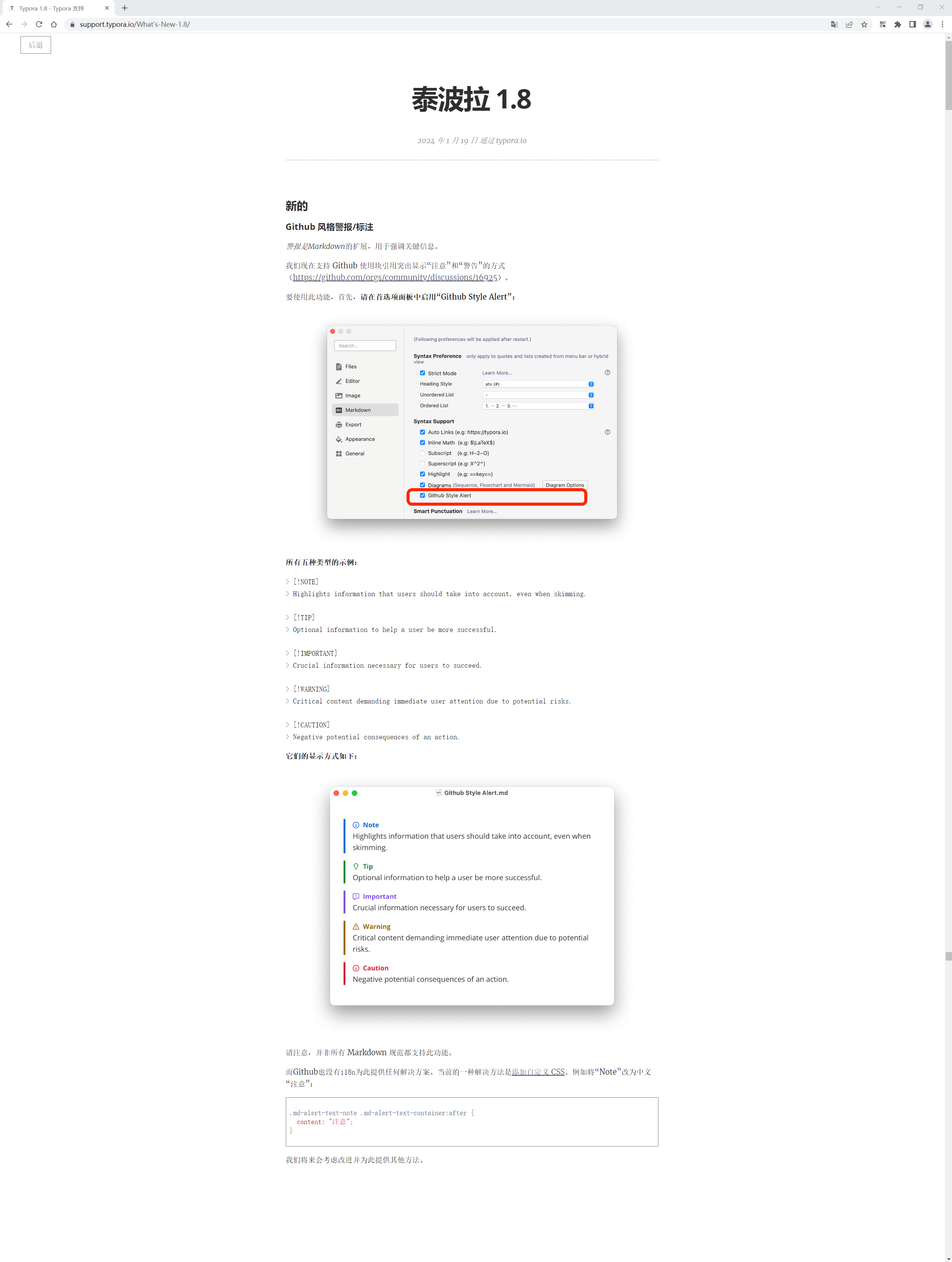The image size is (952, 1262).
Task: Click the typora.io date byline text
Action: coord(472,140)
